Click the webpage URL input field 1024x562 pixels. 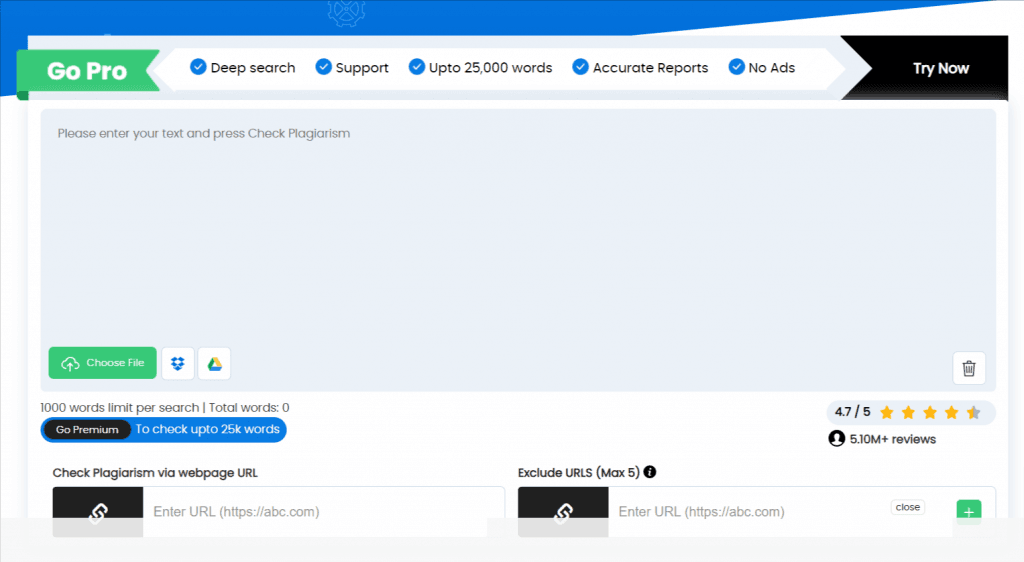[323, 512]
